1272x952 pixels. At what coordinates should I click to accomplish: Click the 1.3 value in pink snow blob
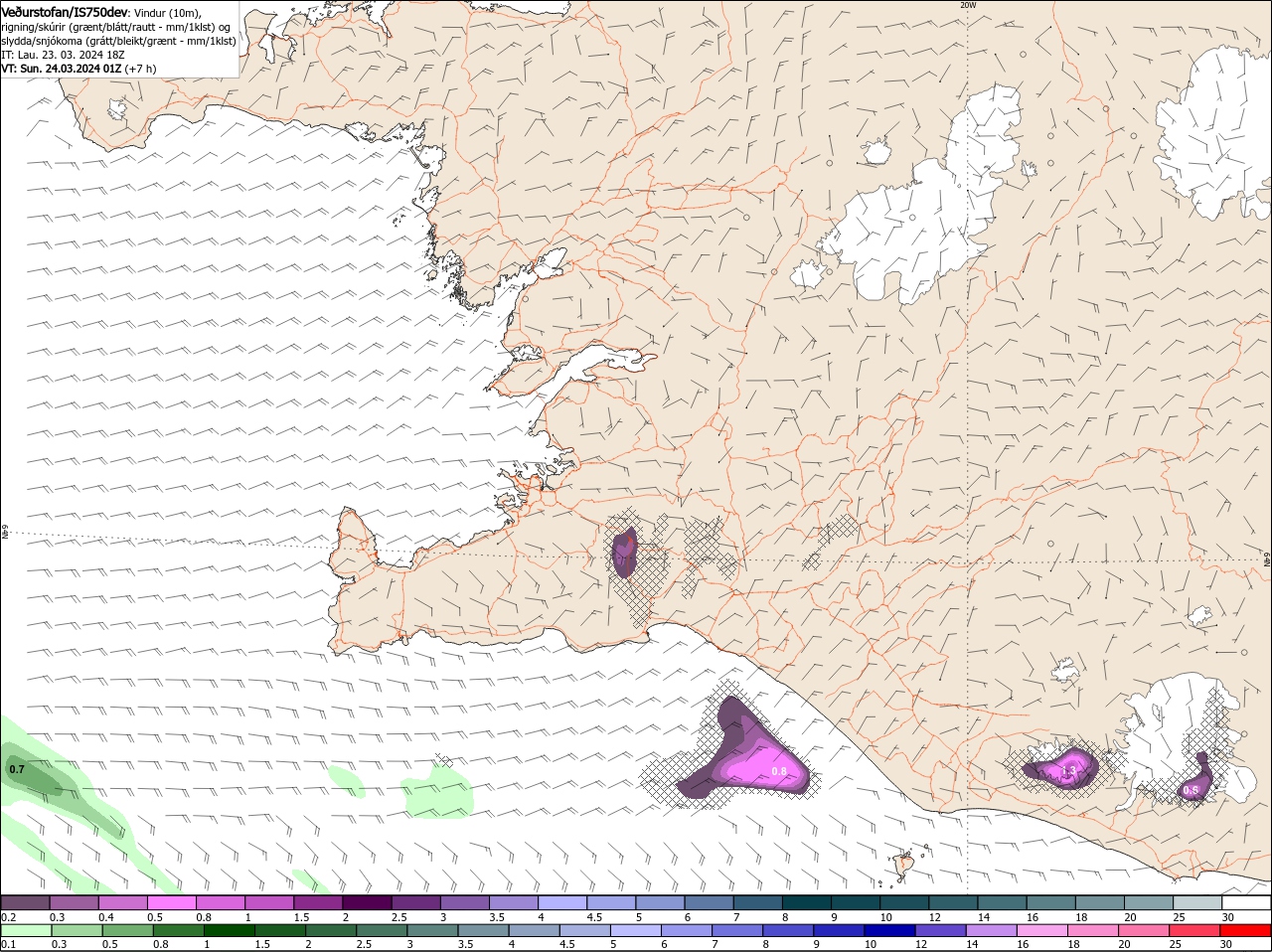coord(1068,770)
